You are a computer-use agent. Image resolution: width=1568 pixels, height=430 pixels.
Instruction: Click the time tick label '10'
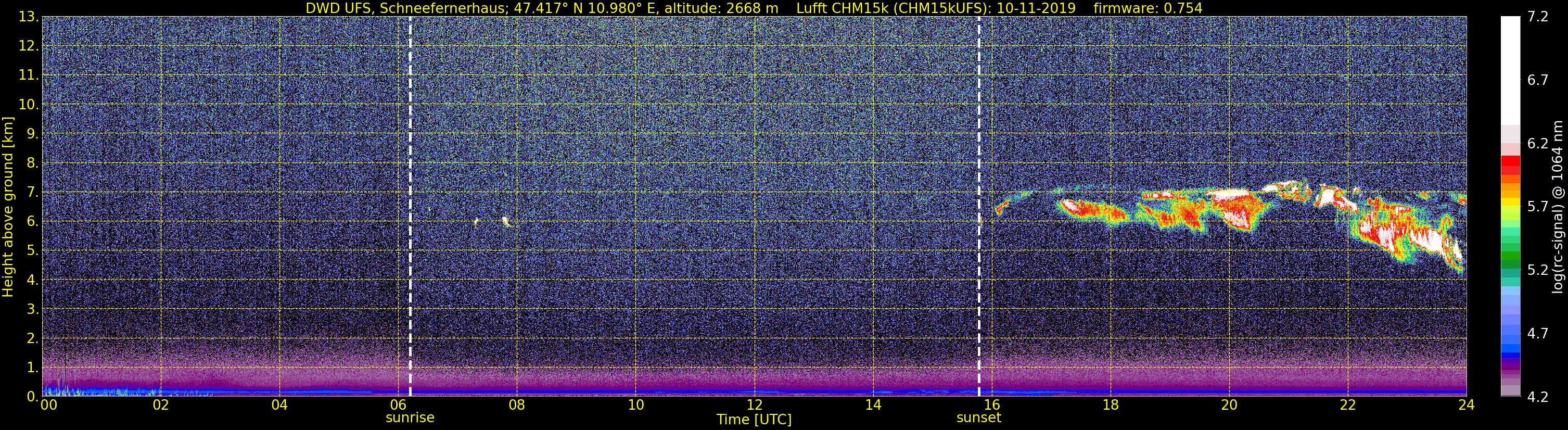pos(635,405)
